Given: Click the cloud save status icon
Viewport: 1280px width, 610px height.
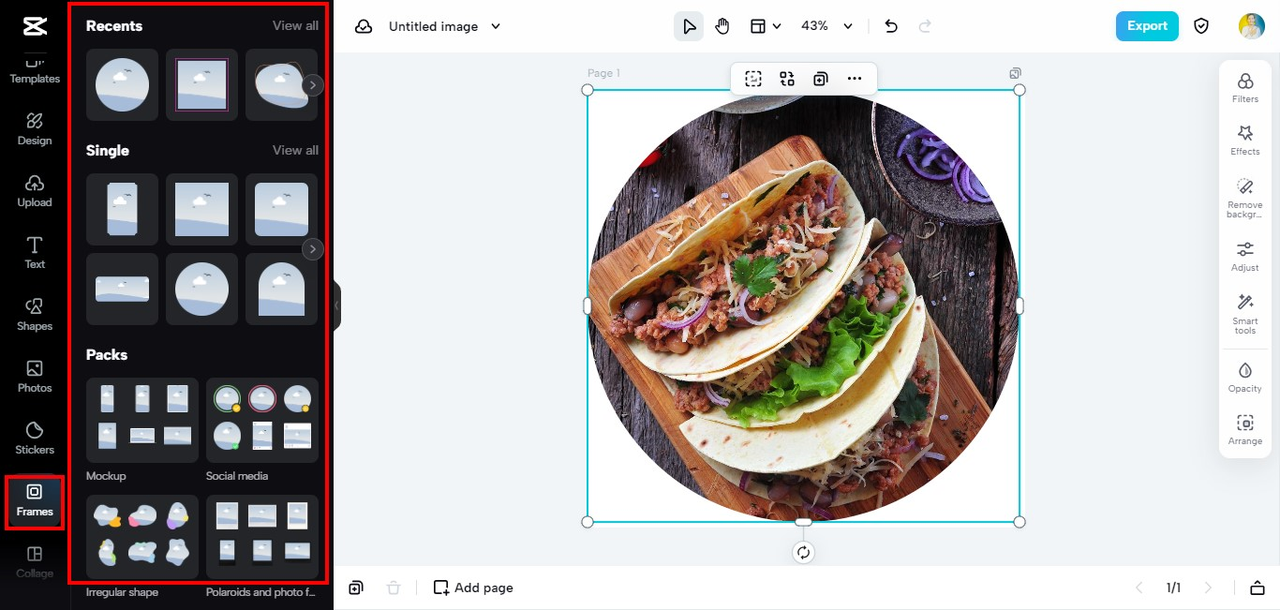Looking at the screenshot, I should click(x=364, y=26).
